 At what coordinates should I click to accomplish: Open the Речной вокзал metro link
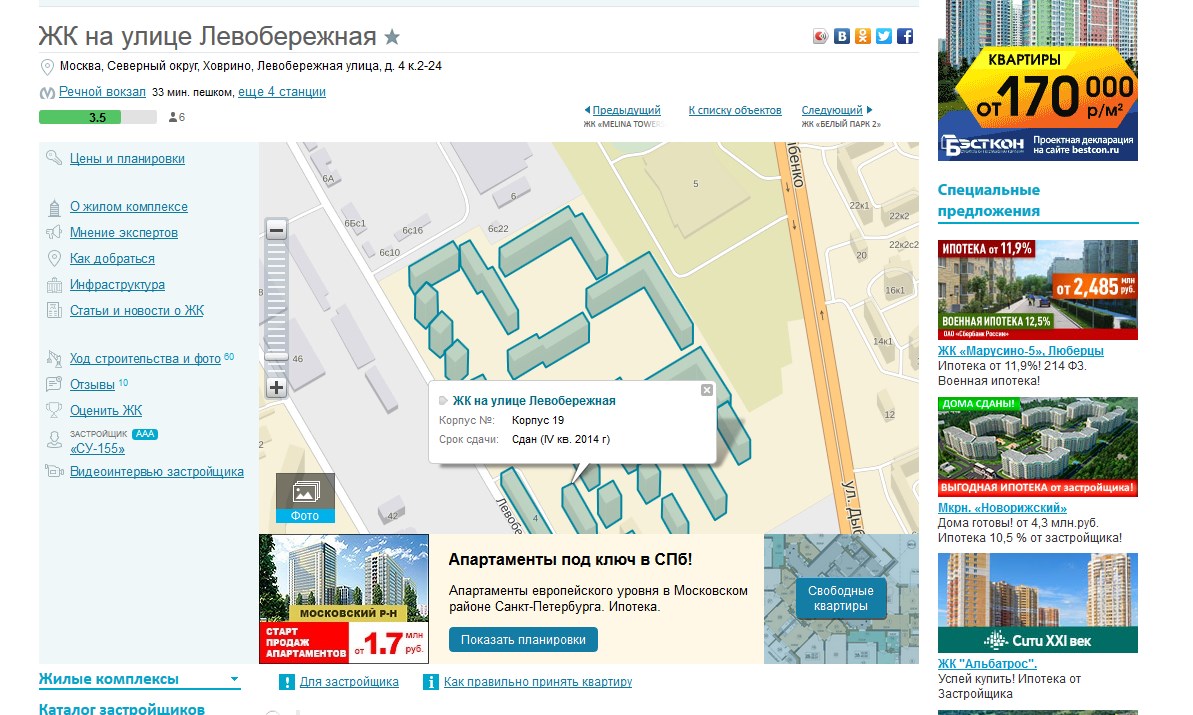tap(102, 92)
